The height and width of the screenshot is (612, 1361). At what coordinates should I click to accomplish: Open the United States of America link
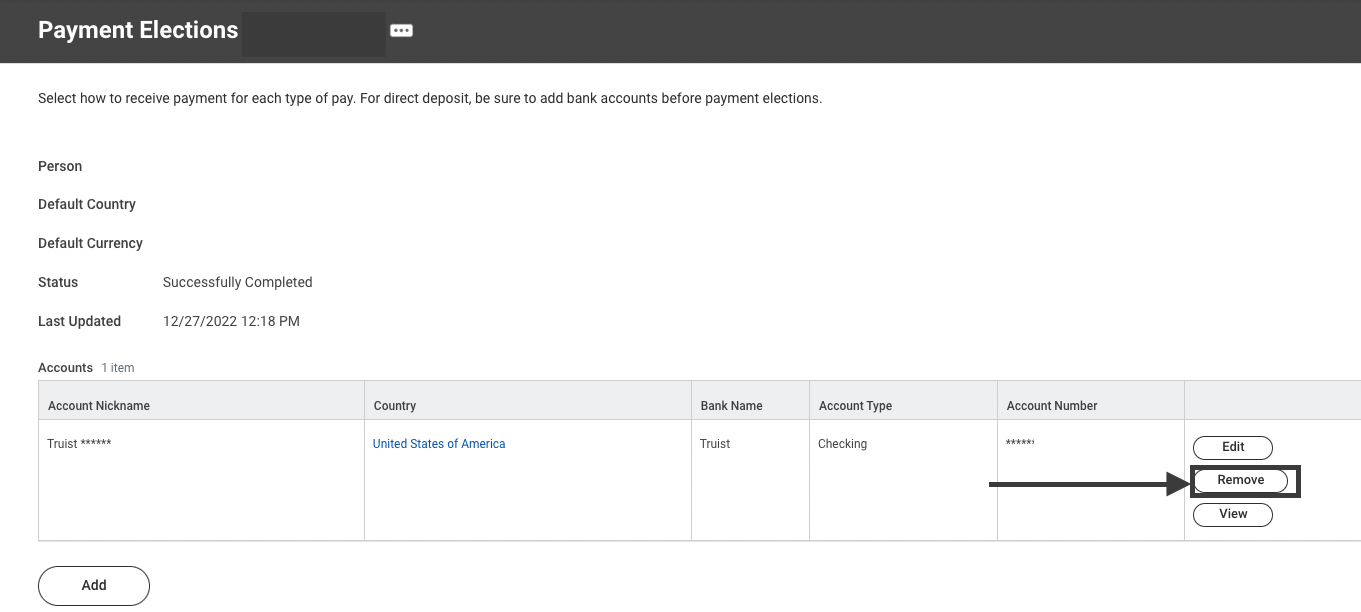point(438,443)
